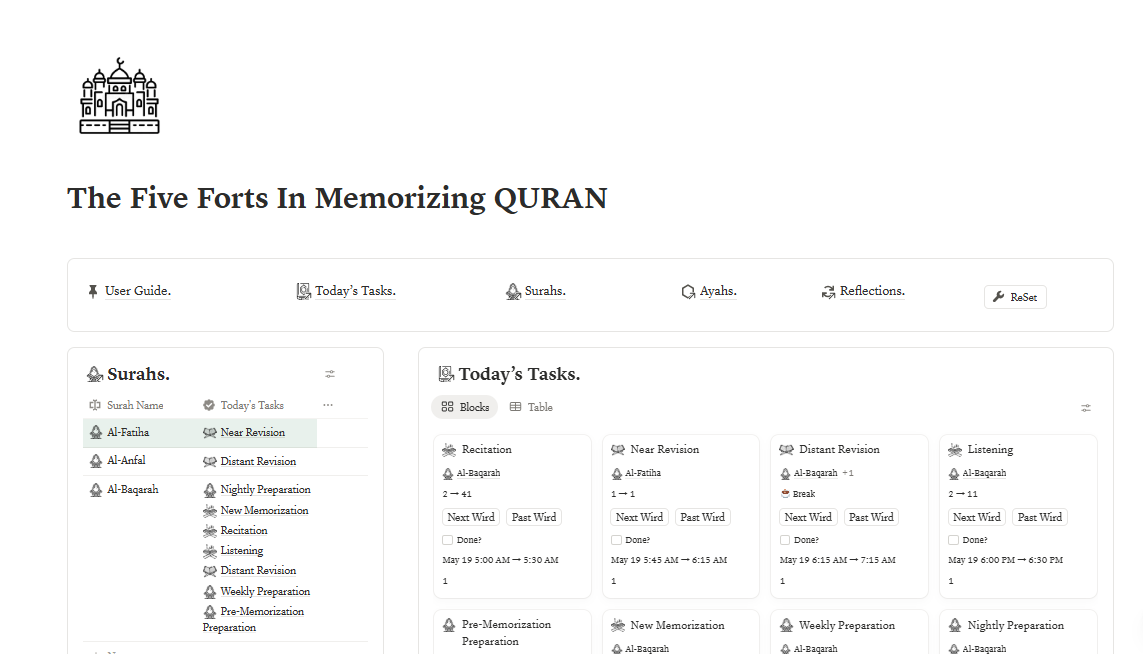This screenshot has width=1143, height=654.
Task: Open Distant Revision task in Al-Anfal row
Action: tap(258, 462)
